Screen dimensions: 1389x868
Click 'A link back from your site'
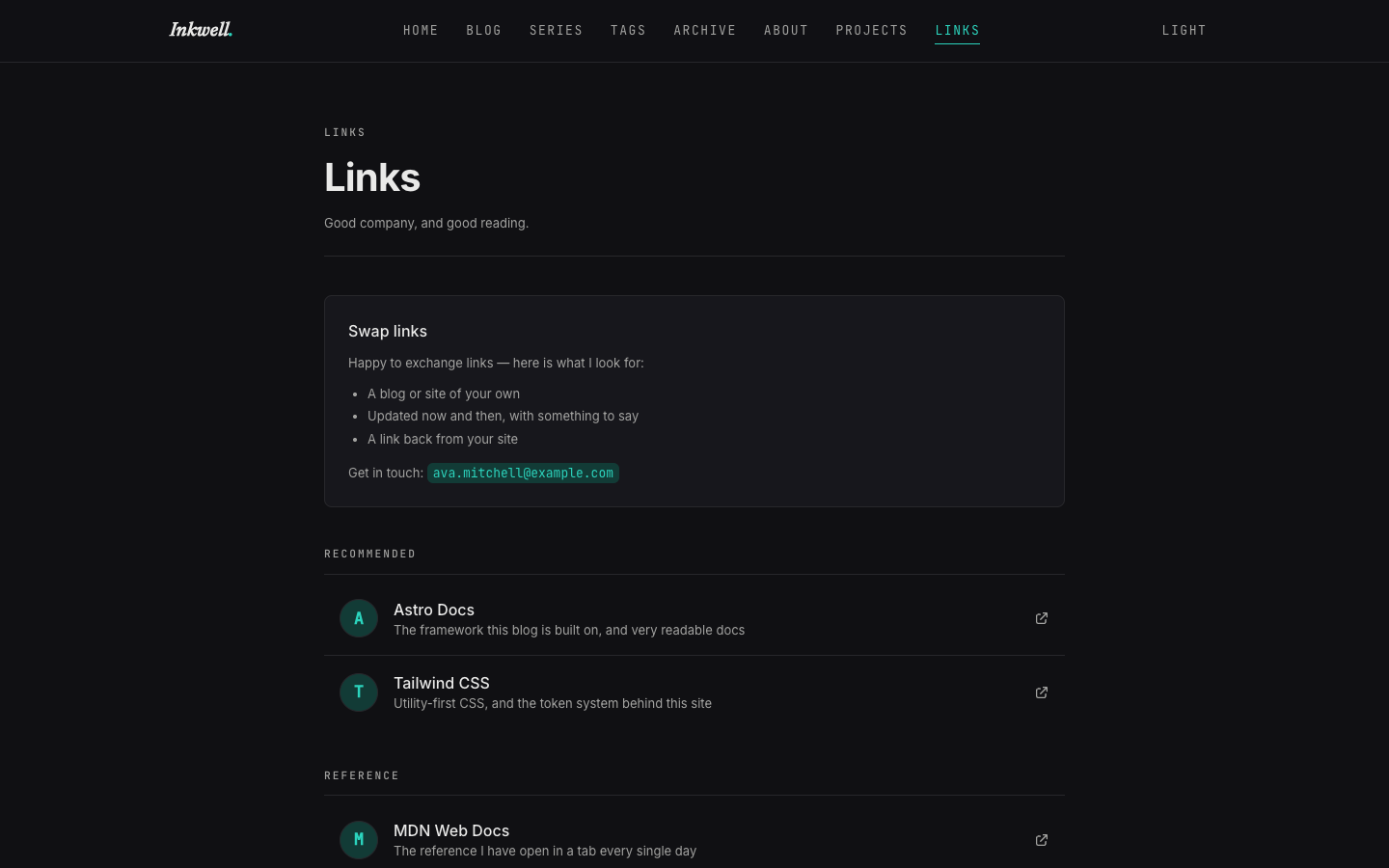tap(443, 439)
